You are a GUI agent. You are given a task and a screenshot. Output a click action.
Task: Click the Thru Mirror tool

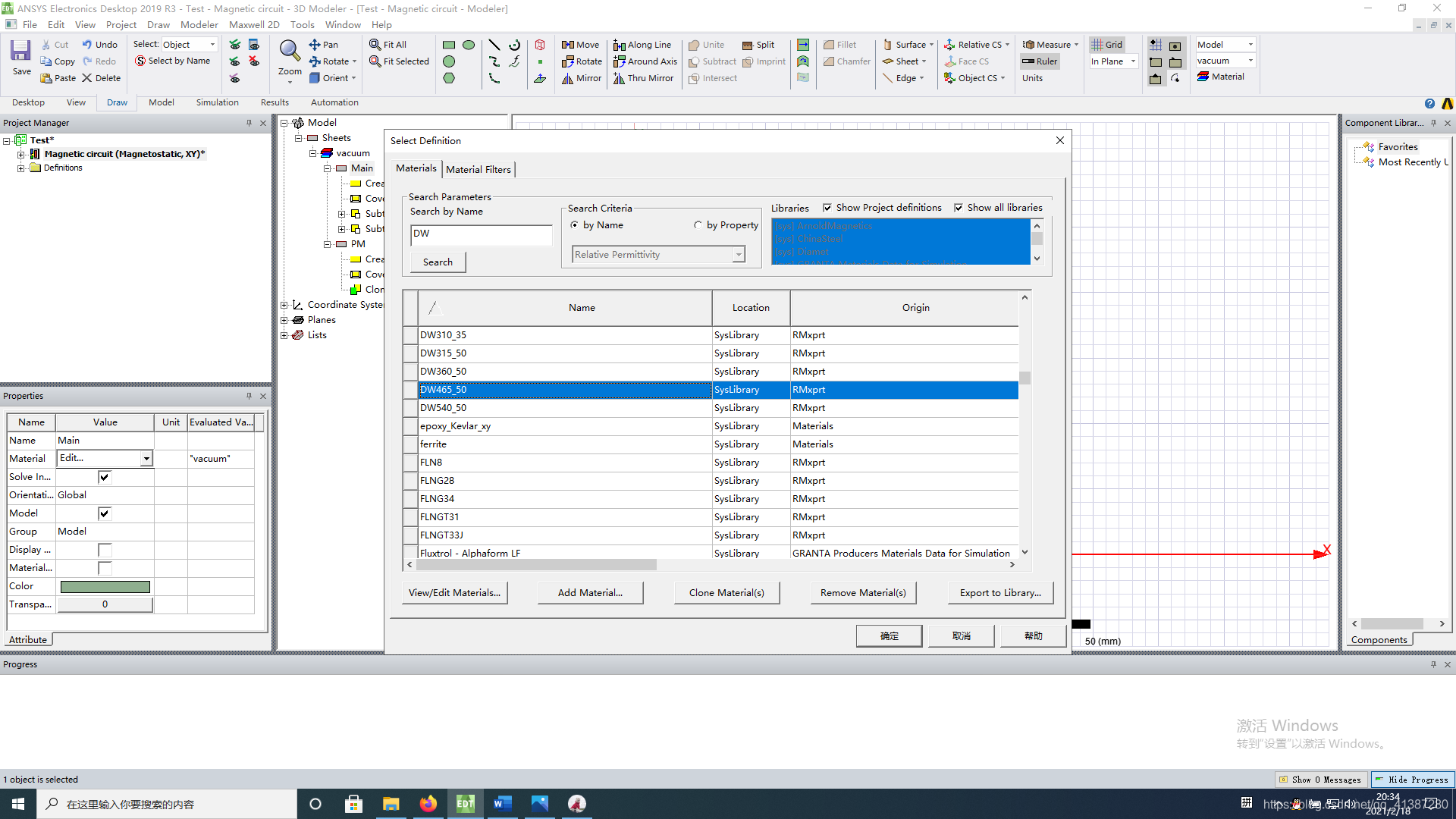click(x=643, y=78)
